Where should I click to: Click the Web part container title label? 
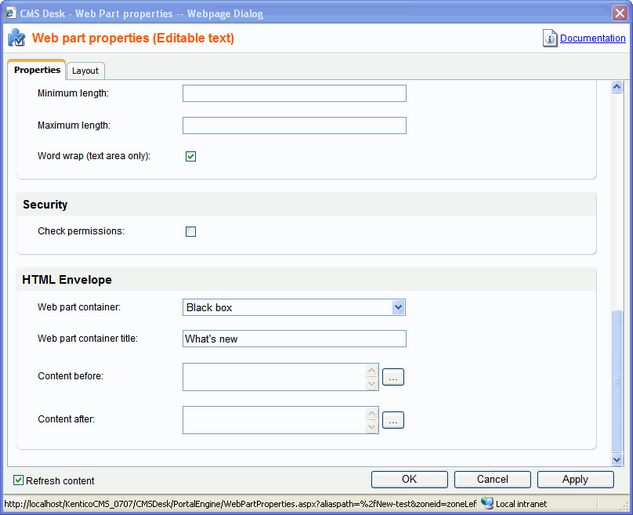pos(88,339)
